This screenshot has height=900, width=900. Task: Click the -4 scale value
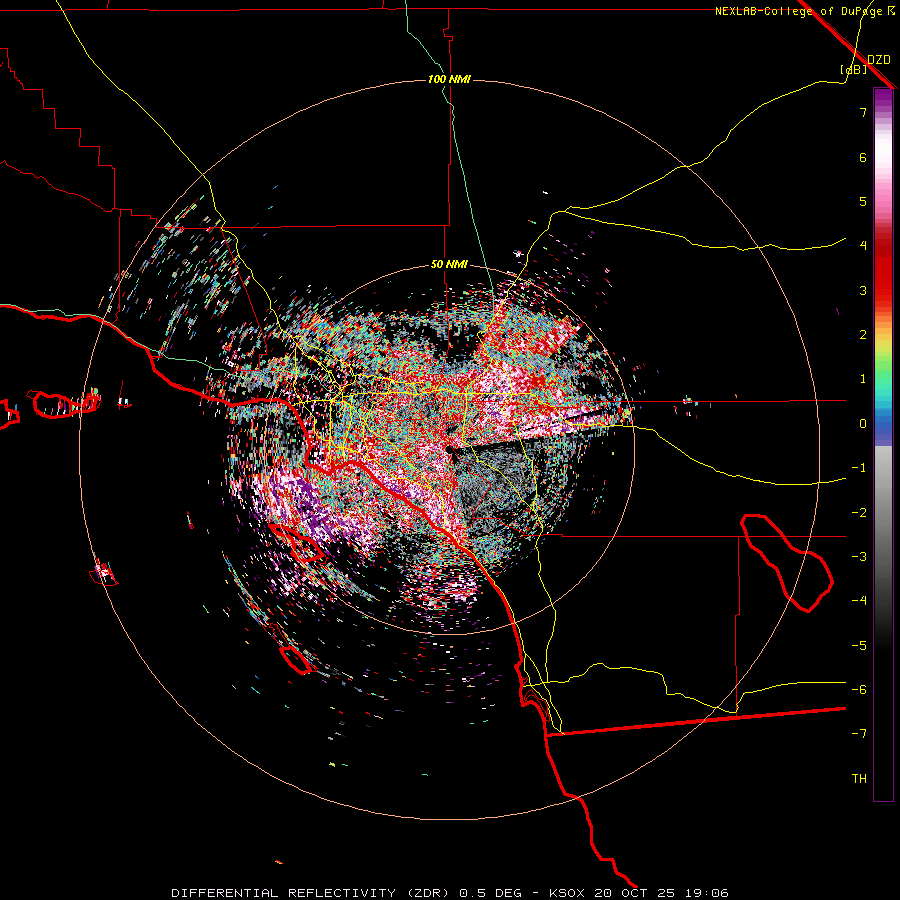pos(859,600)
